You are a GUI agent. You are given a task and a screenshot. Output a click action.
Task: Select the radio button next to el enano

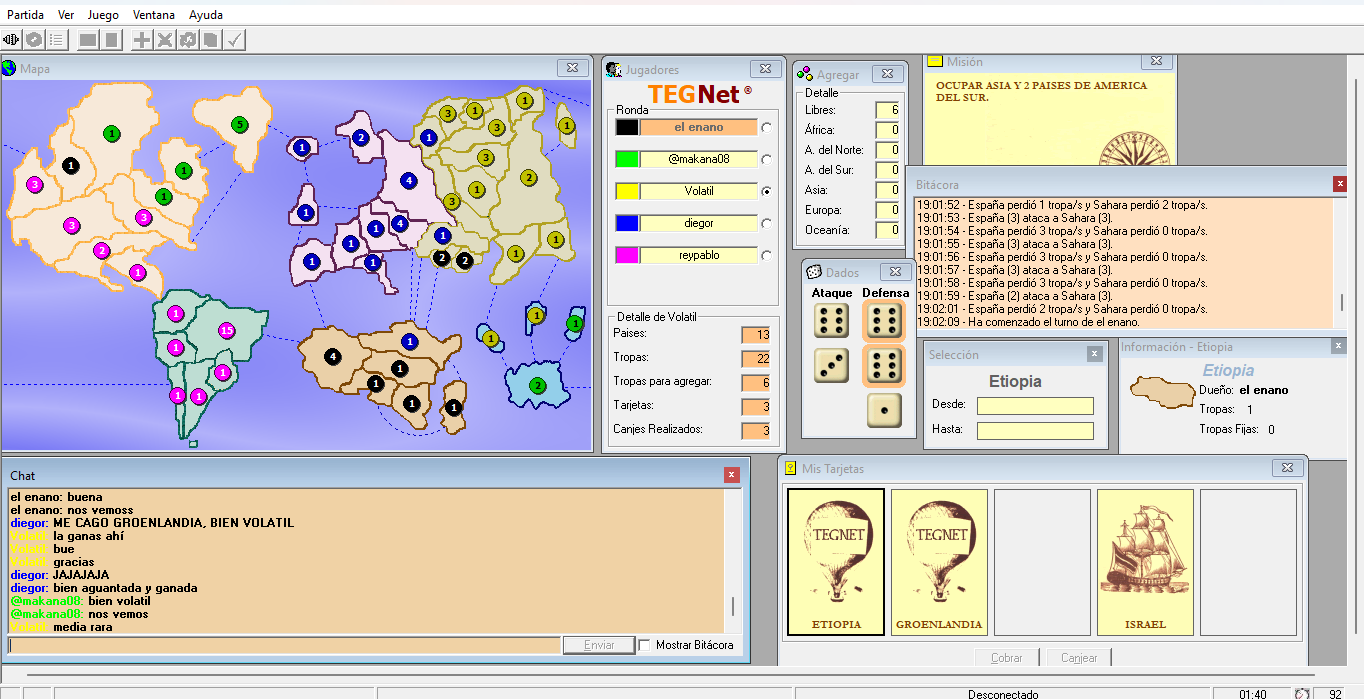pos(767,127)
